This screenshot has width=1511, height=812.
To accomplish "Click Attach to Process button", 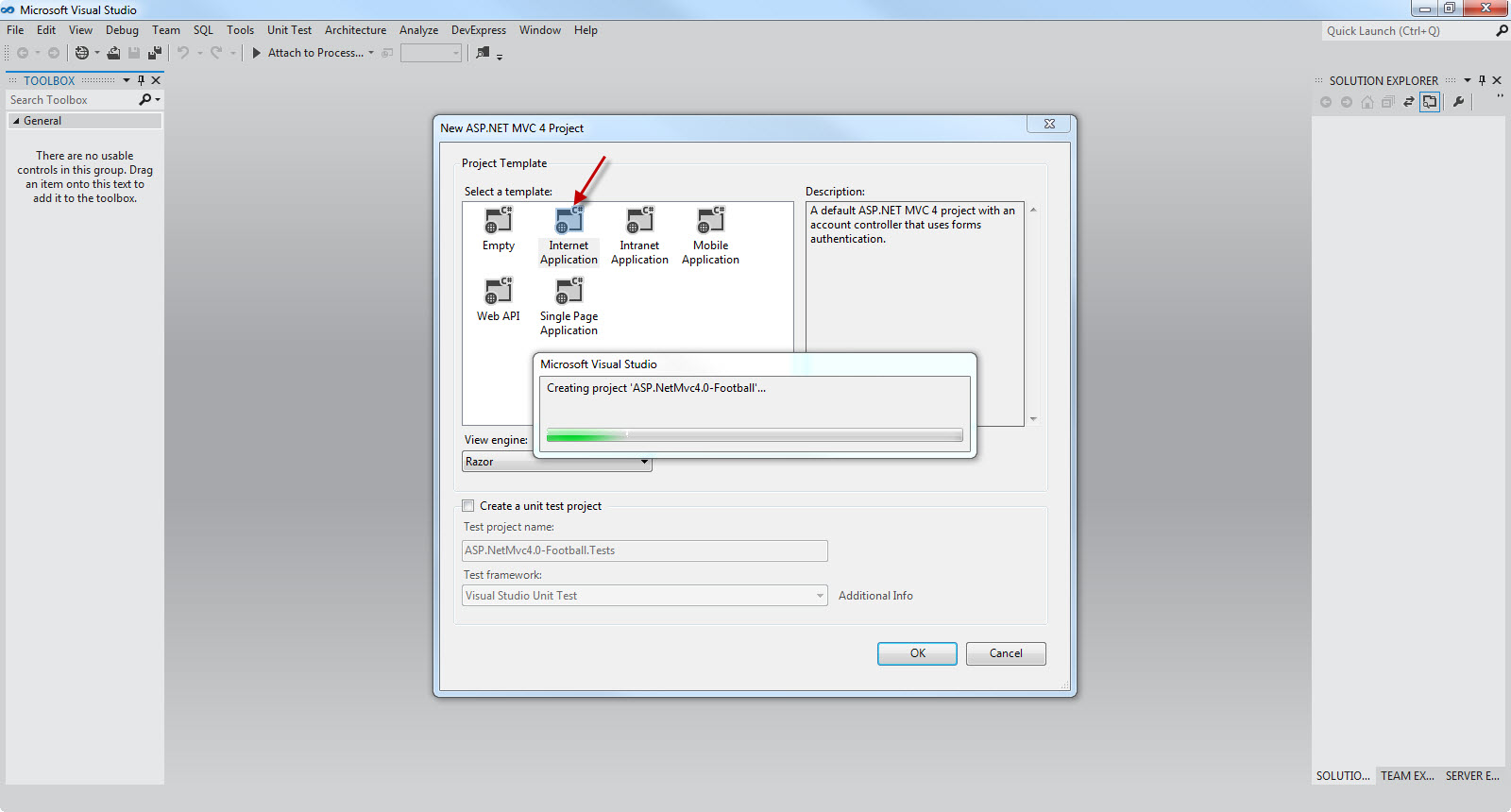I will (315, 53).
